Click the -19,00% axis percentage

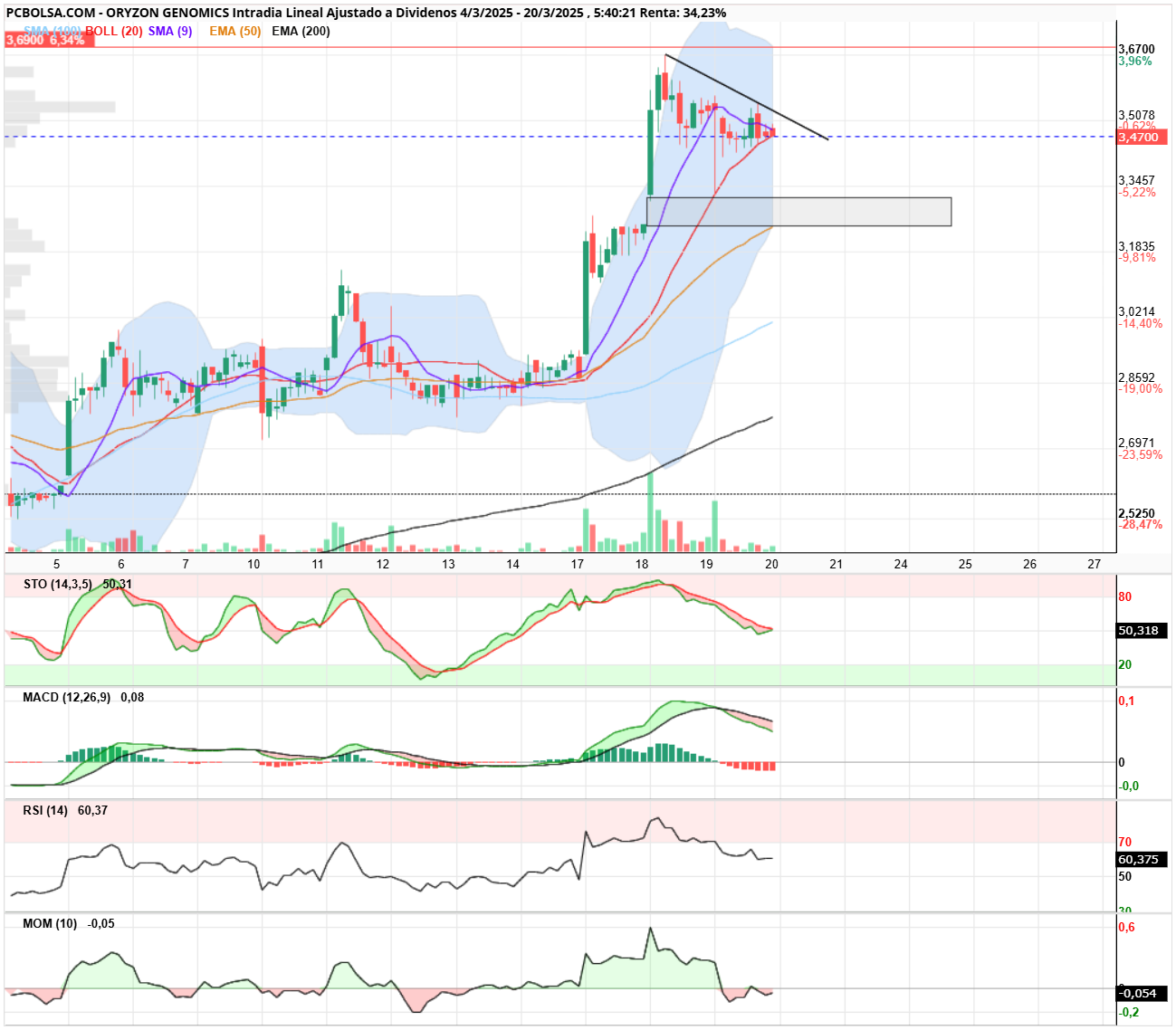1141,389
